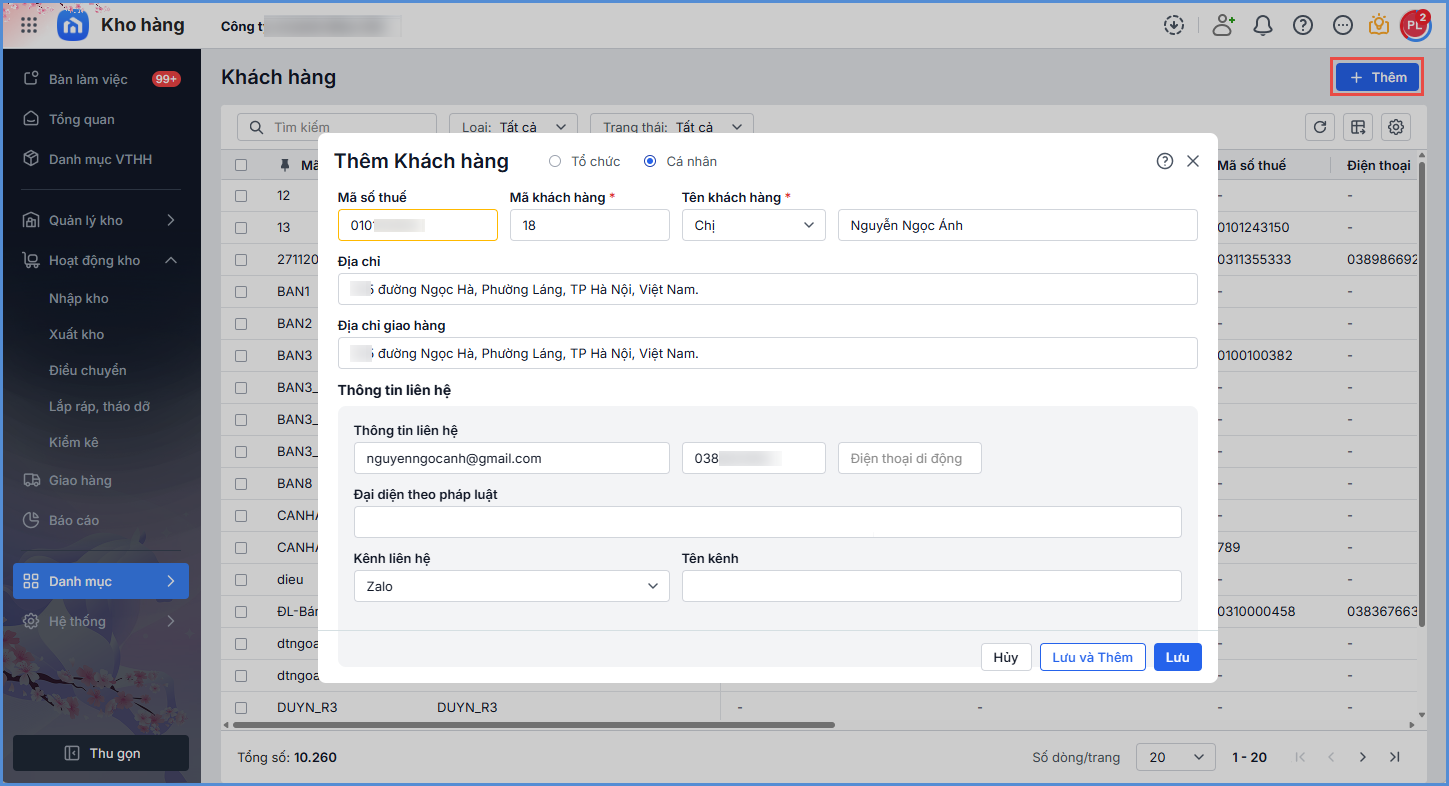Select the Cá nhân radio option
The height and width of the screenshot is (786, 1449).
click(x=650, y=161)
